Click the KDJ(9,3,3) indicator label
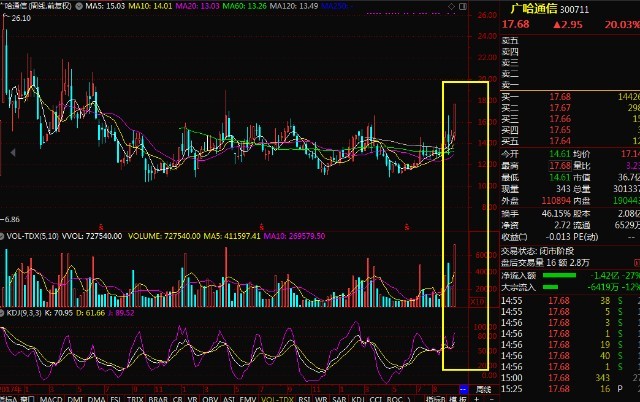 tap(30, 313)
